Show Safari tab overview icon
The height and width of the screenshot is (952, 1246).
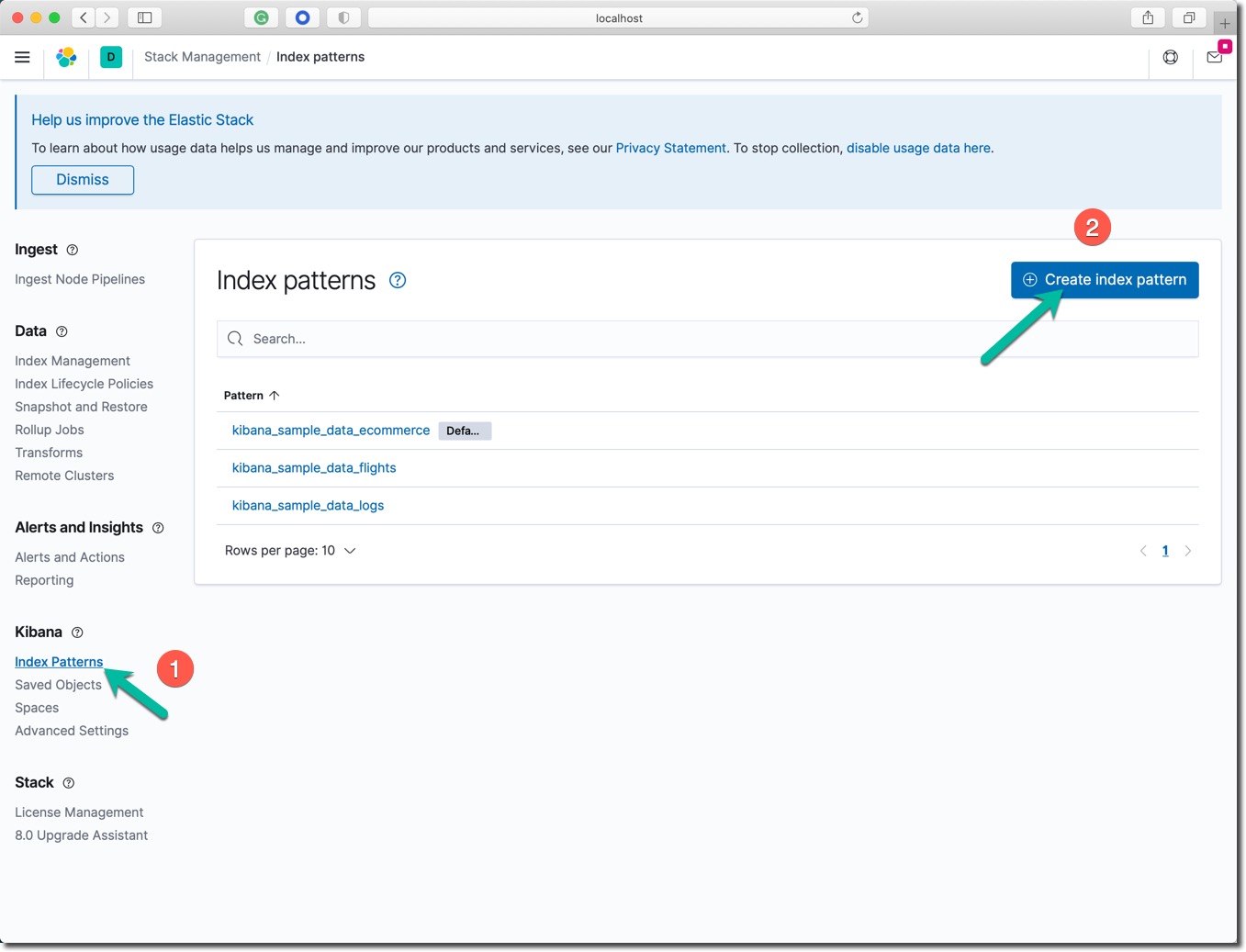point(1189,17)
